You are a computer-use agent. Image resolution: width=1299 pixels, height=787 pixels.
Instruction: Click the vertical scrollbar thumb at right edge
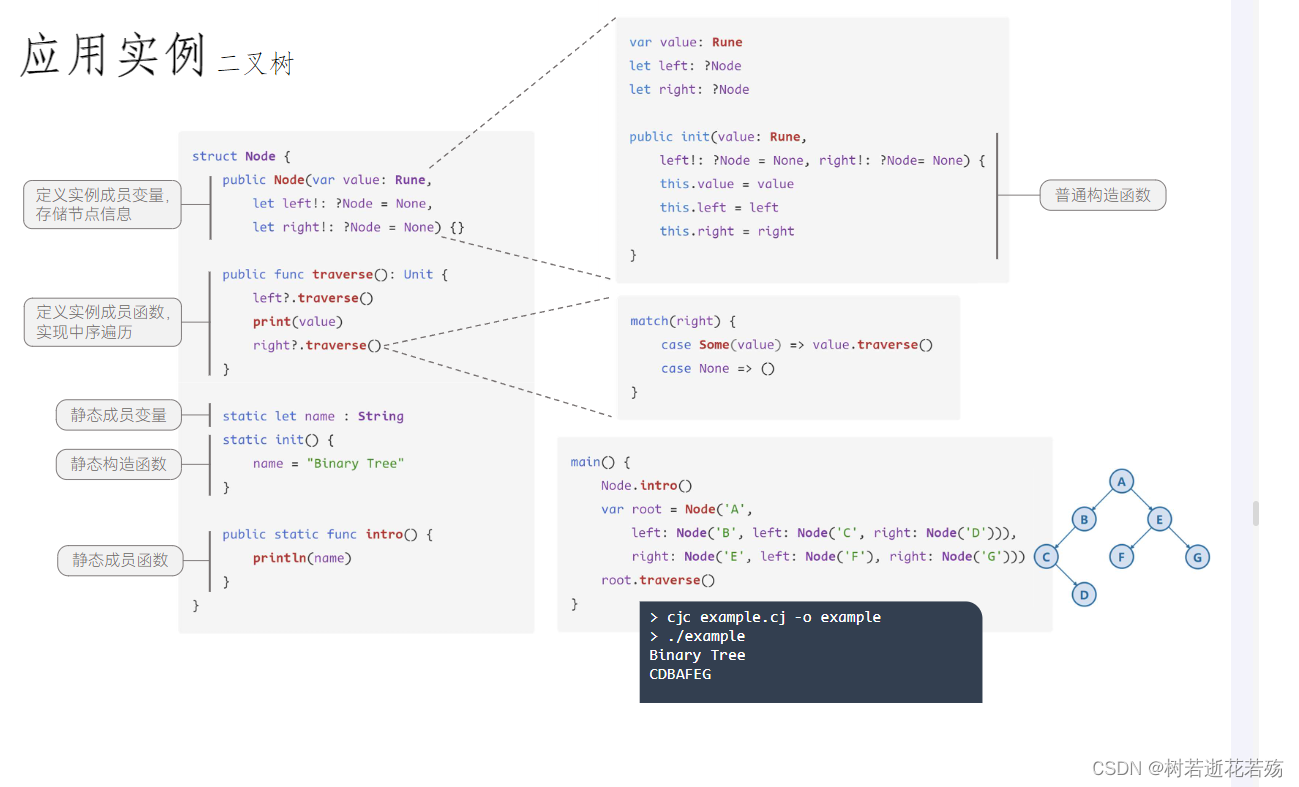1256,514
